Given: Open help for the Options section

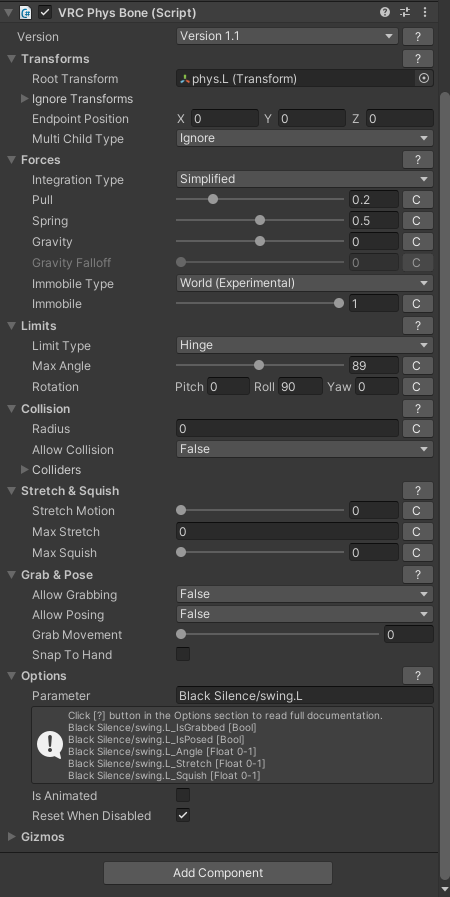Looking at the screenshot, I should click(x=417, y=676).
